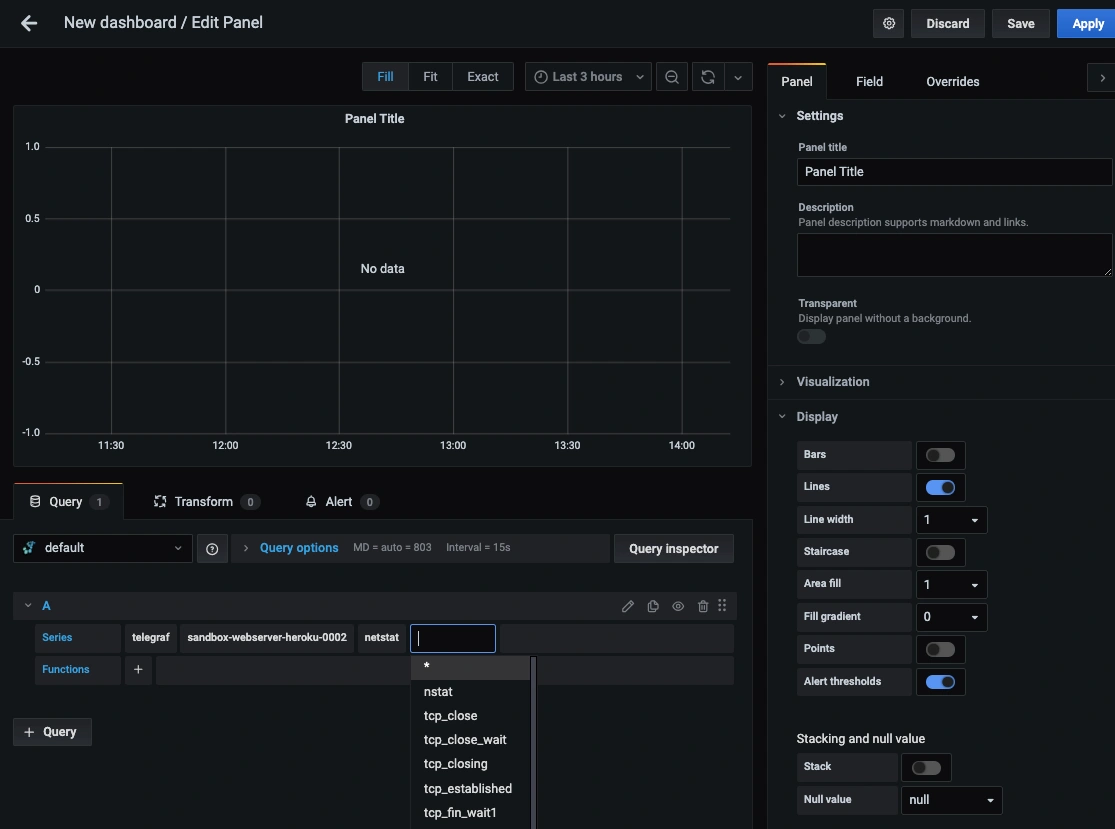Switch to the Panel tab
Screen dimensions: 1115x829
796,82
